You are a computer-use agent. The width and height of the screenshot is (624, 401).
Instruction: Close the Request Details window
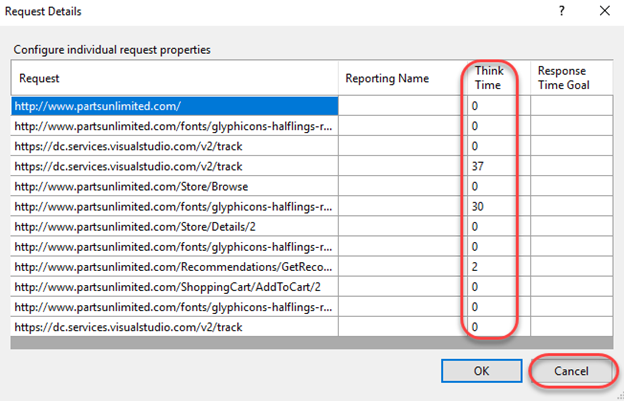point(604,11)
